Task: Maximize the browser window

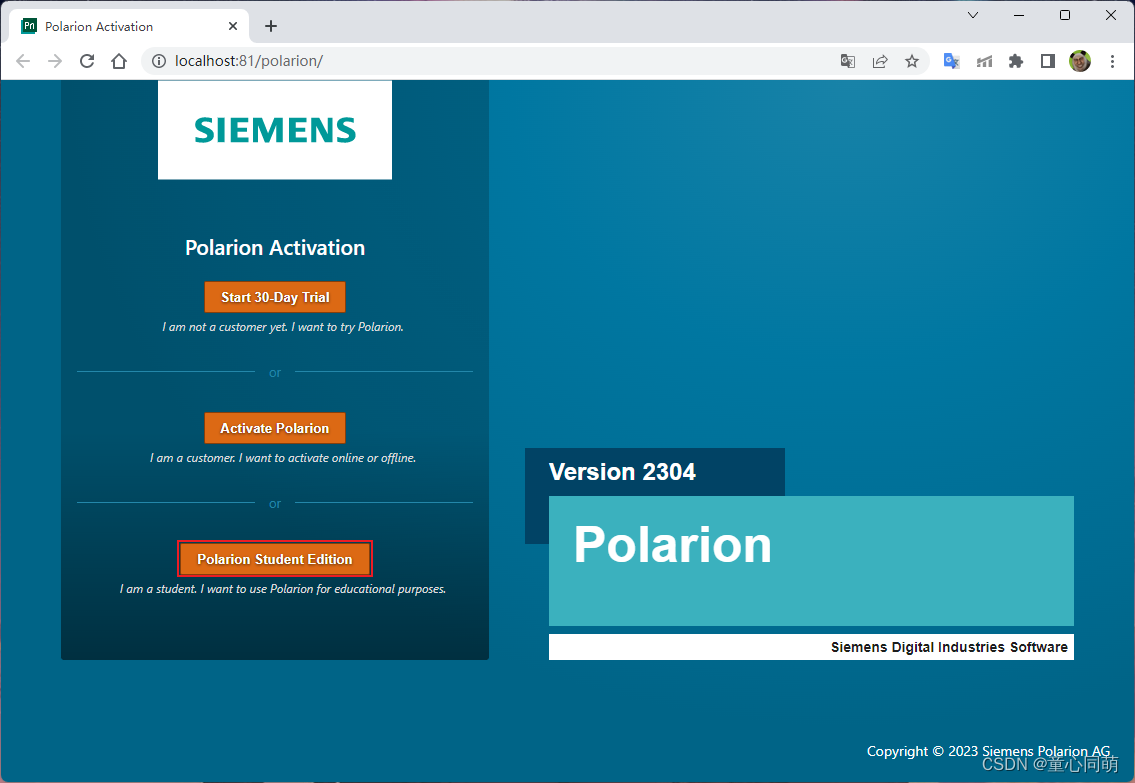Action: tap(1065, 15)
